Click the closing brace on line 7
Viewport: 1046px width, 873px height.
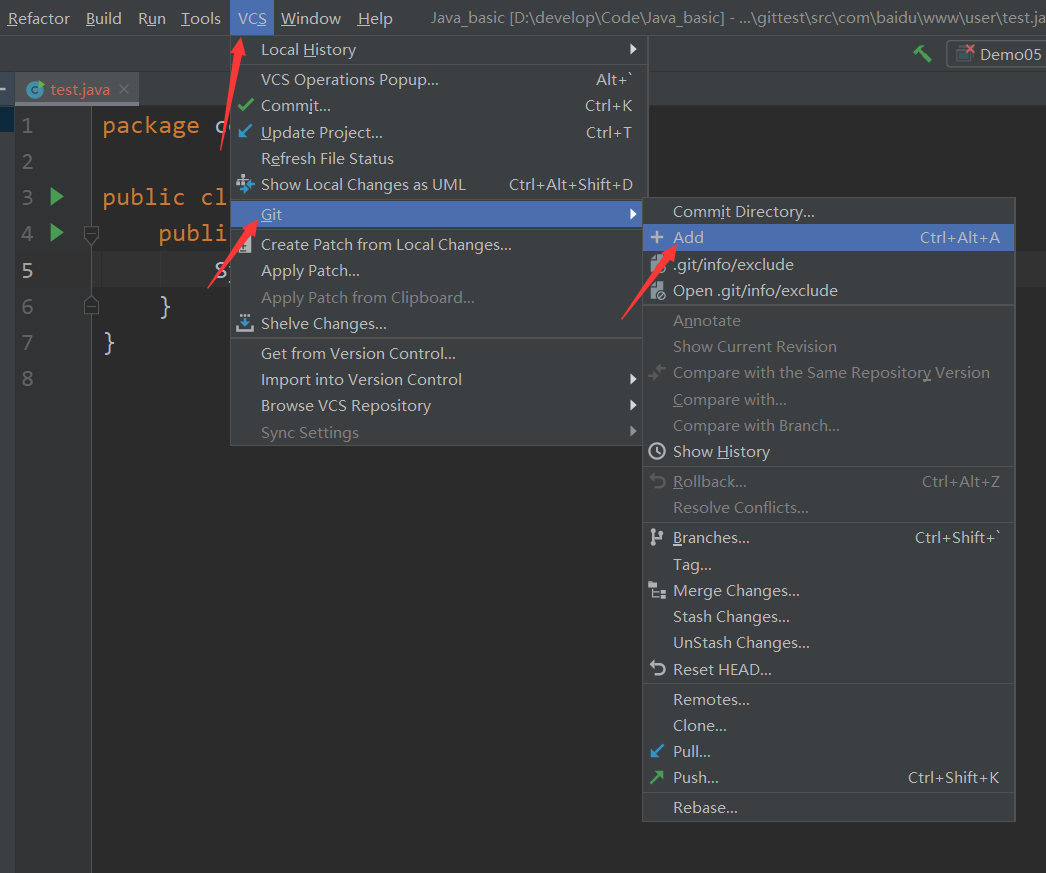click(109, 342)
